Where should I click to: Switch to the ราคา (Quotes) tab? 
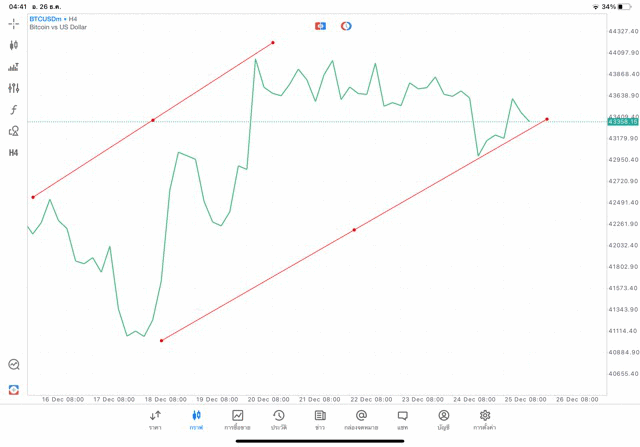[155, 420]
